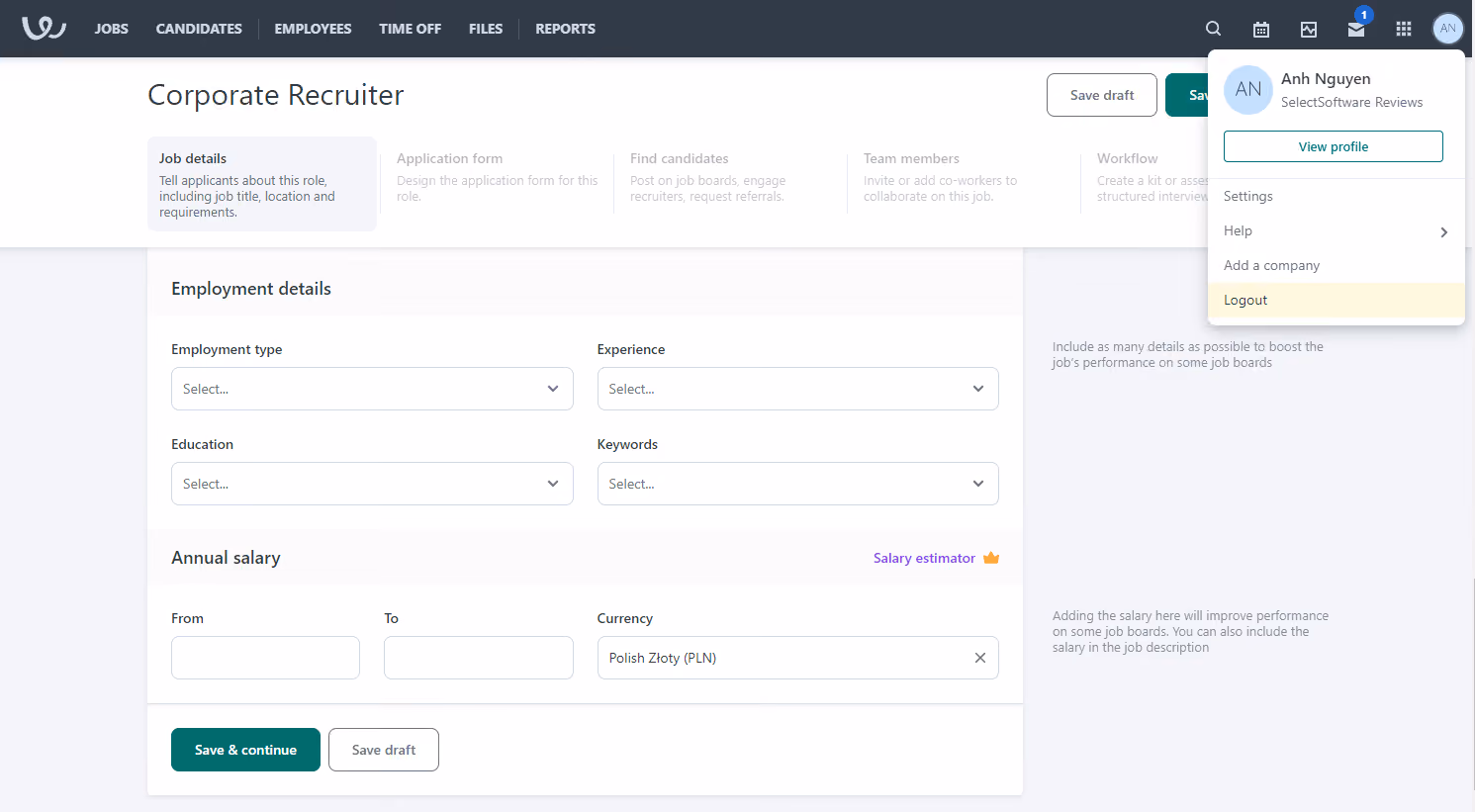Expand the Keywords dropdown
The height and width of the screenshot is (812, 1475).
click(x=797, y=484)
